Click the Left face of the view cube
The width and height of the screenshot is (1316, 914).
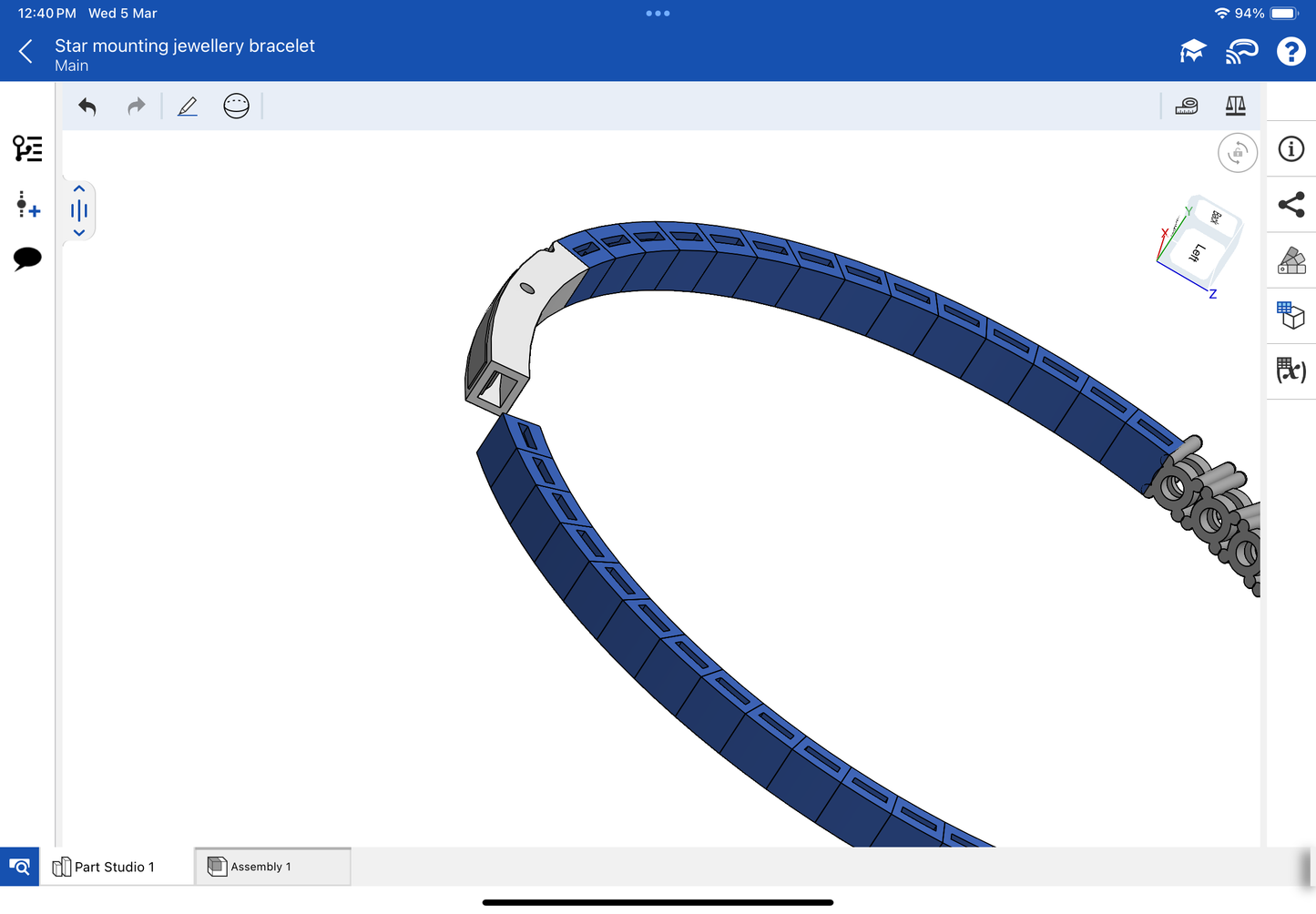[1197, 253]
